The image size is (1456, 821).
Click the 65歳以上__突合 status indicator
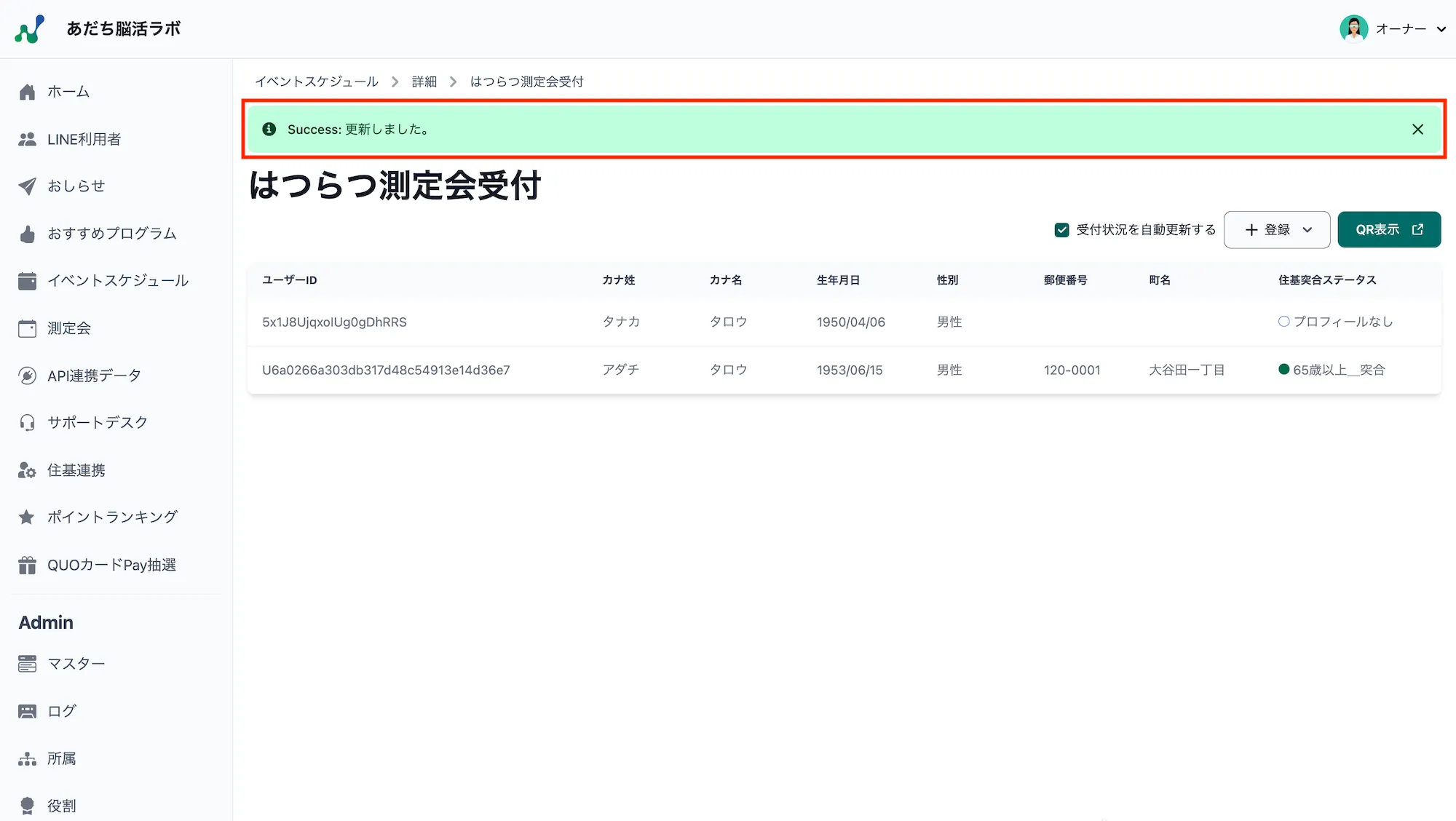point(1285,369)
